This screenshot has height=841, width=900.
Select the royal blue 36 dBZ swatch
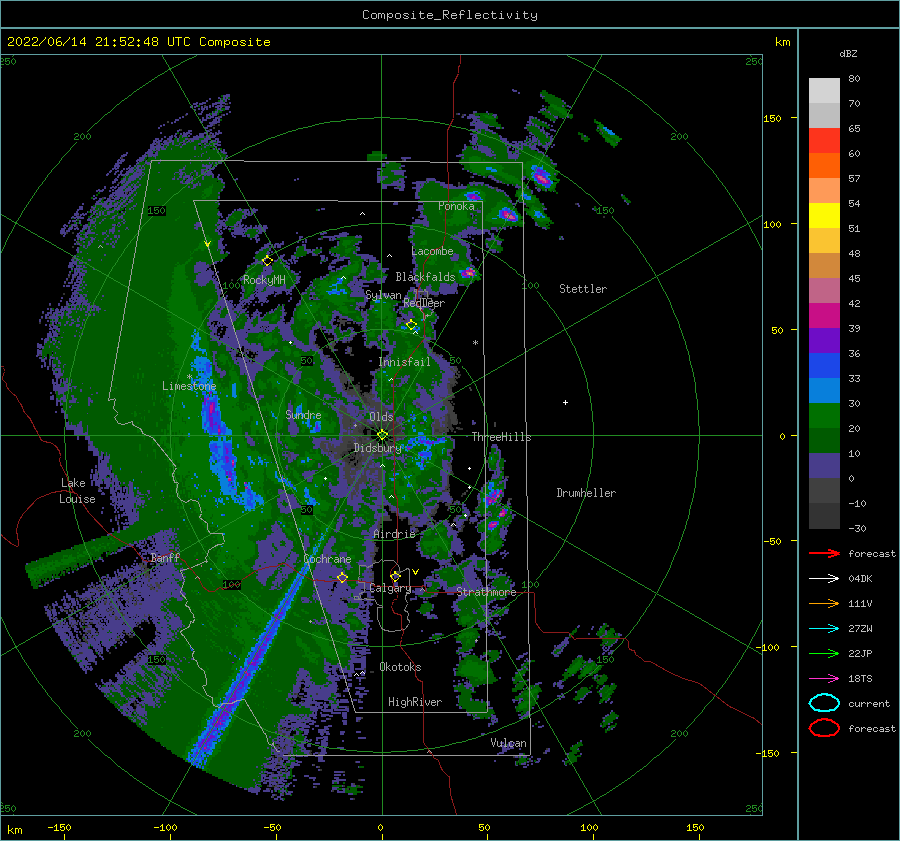[x=824, y=365]
